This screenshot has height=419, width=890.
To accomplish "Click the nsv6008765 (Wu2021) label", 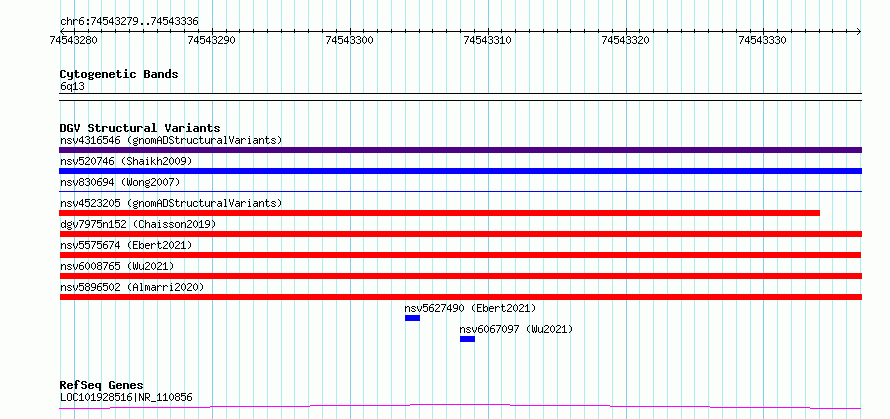I will click(117, 266).
